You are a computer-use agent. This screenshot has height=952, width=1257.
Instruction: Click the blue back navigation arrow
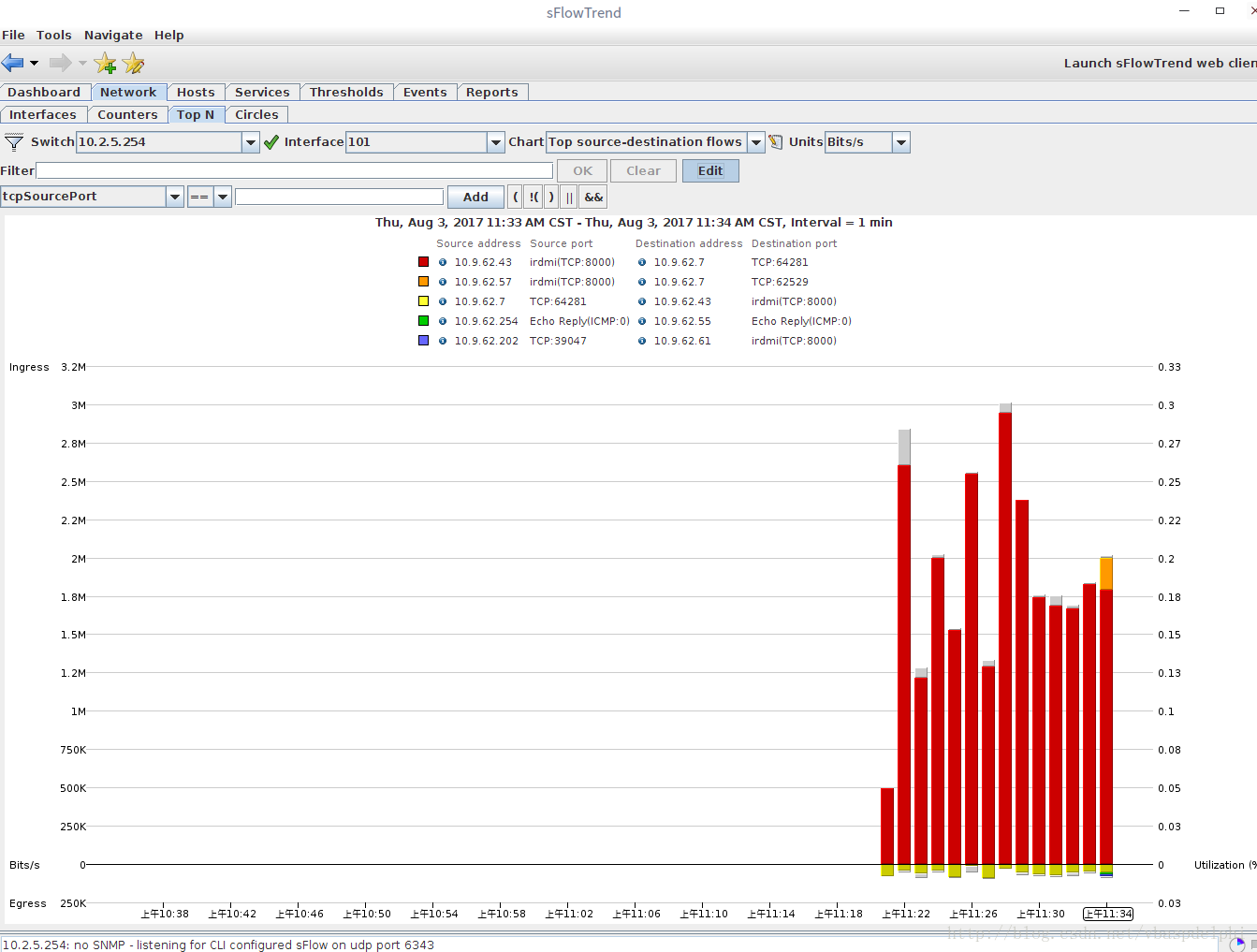13,63
